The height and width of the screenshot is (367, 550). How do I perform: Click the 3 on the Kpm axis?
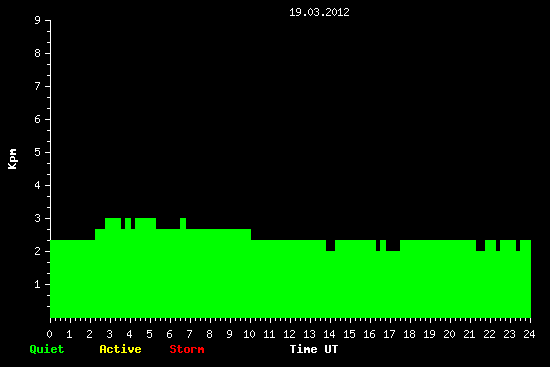(x=38, y=218)
